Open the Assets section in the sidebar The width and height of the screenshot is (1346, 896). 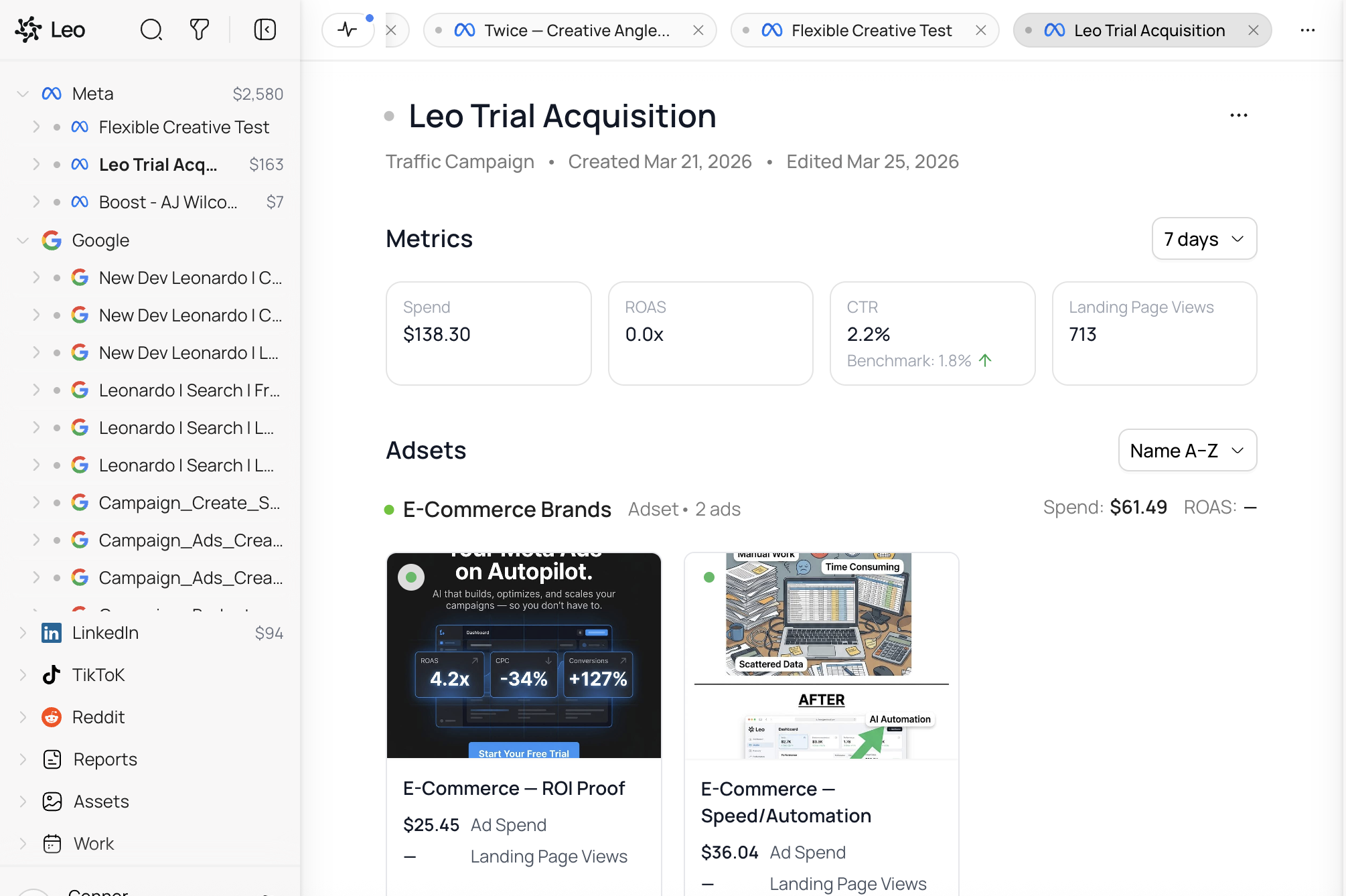click(100, 801)
